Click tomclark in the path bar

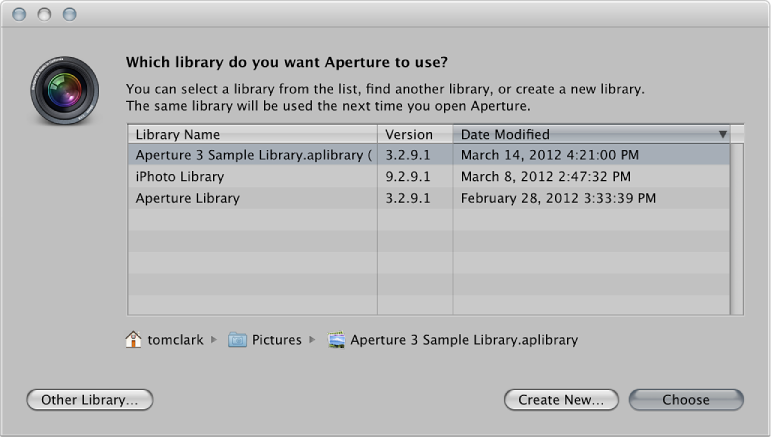[175, 340]
